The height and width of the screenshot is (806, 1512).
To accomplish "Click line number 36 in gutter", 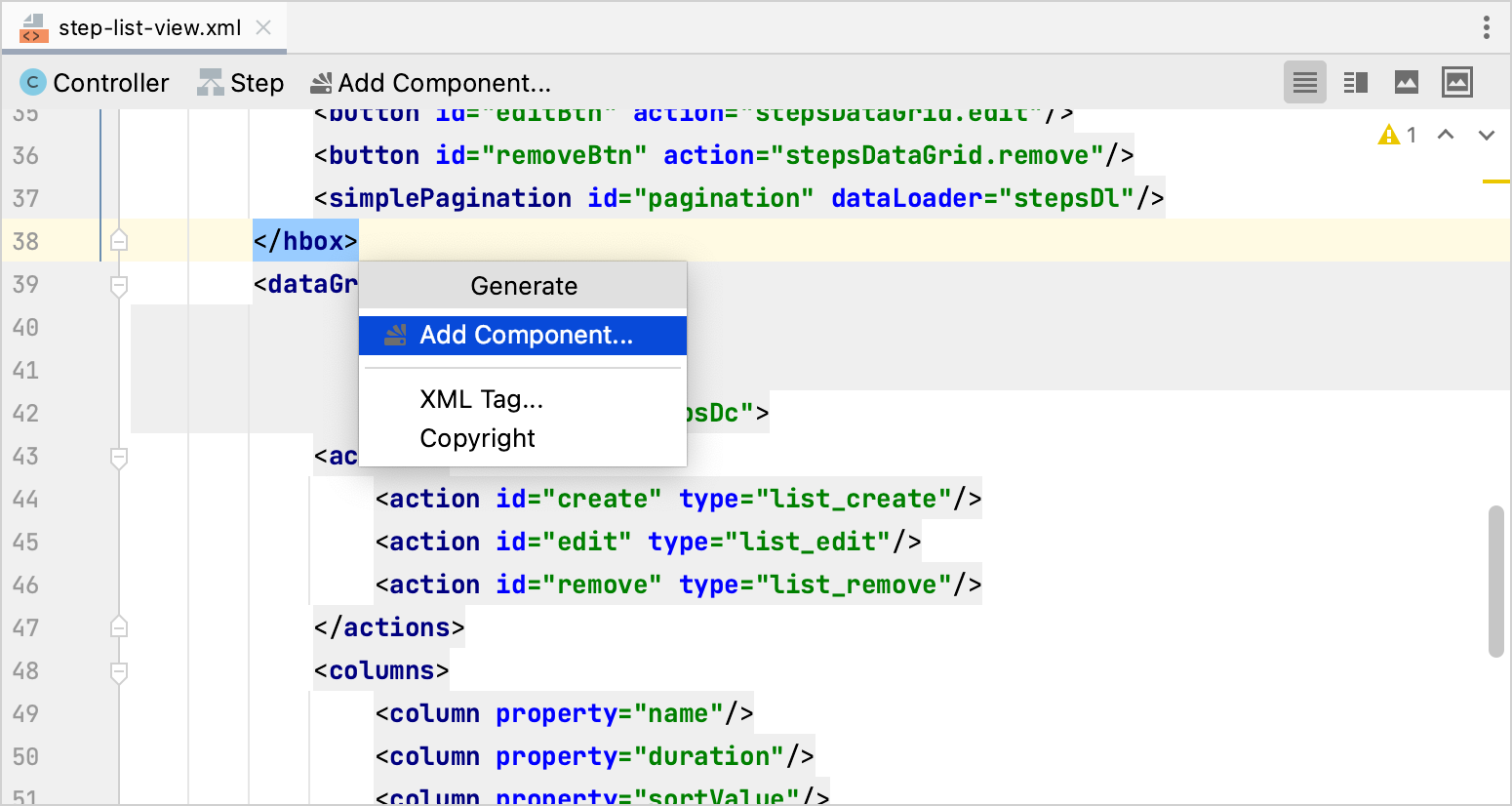I will (x=25, y=155).
